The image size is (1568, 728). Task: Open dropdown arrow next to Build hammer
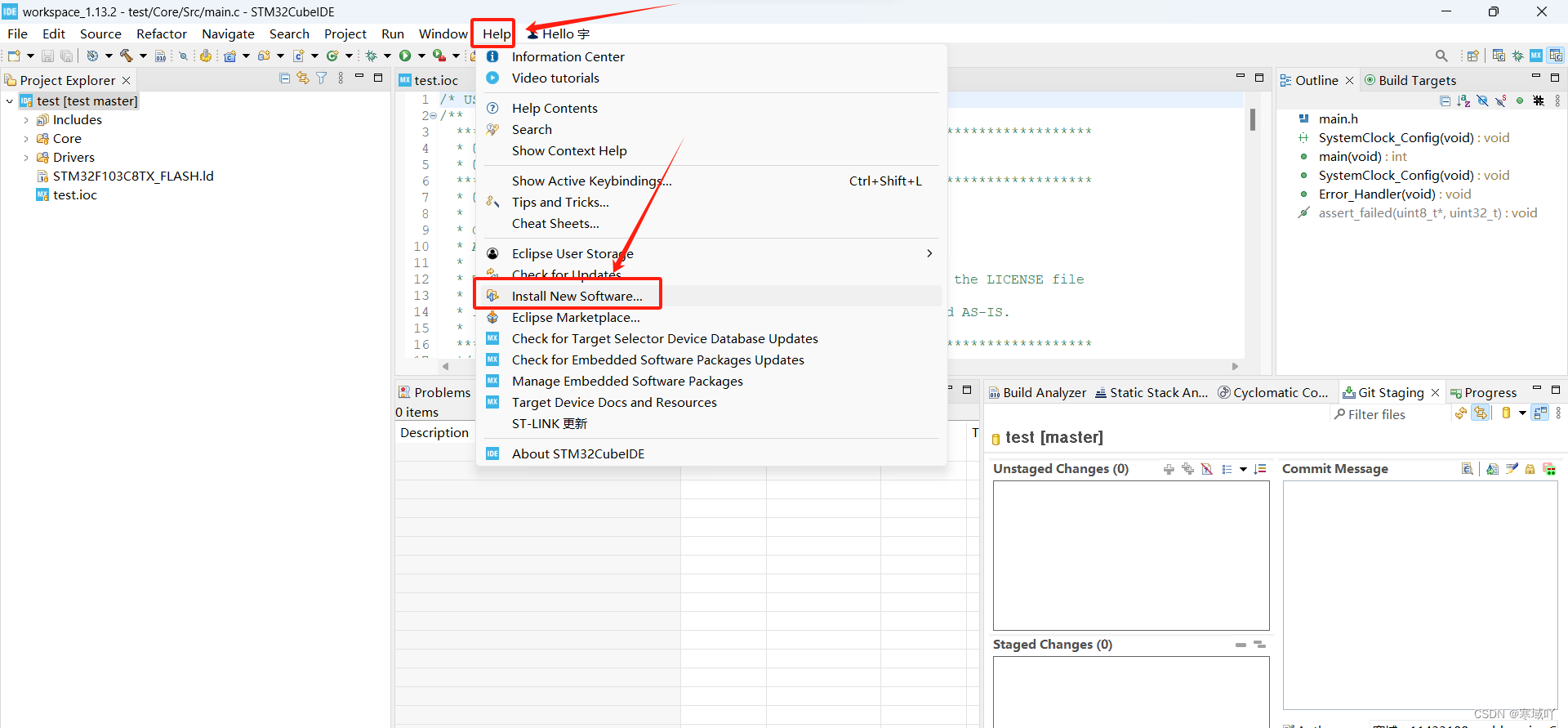pos(143,56)
